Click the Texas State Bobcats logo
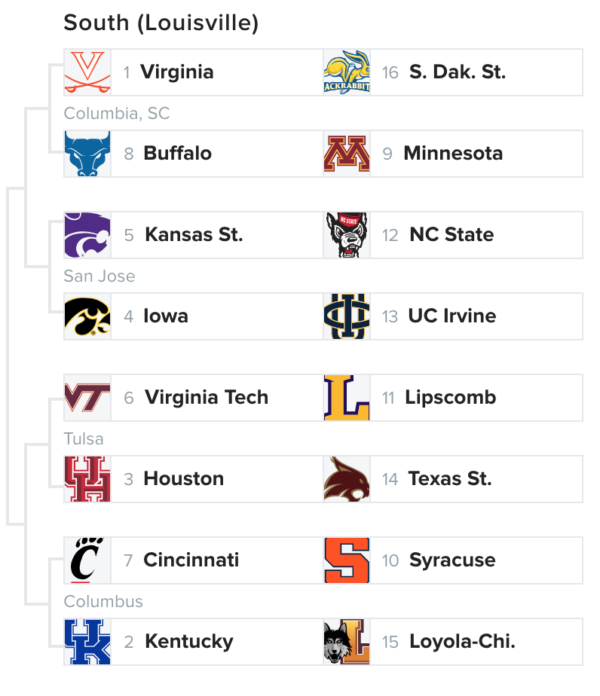Viewport: 600px width, 696px height. coord(347,479)
